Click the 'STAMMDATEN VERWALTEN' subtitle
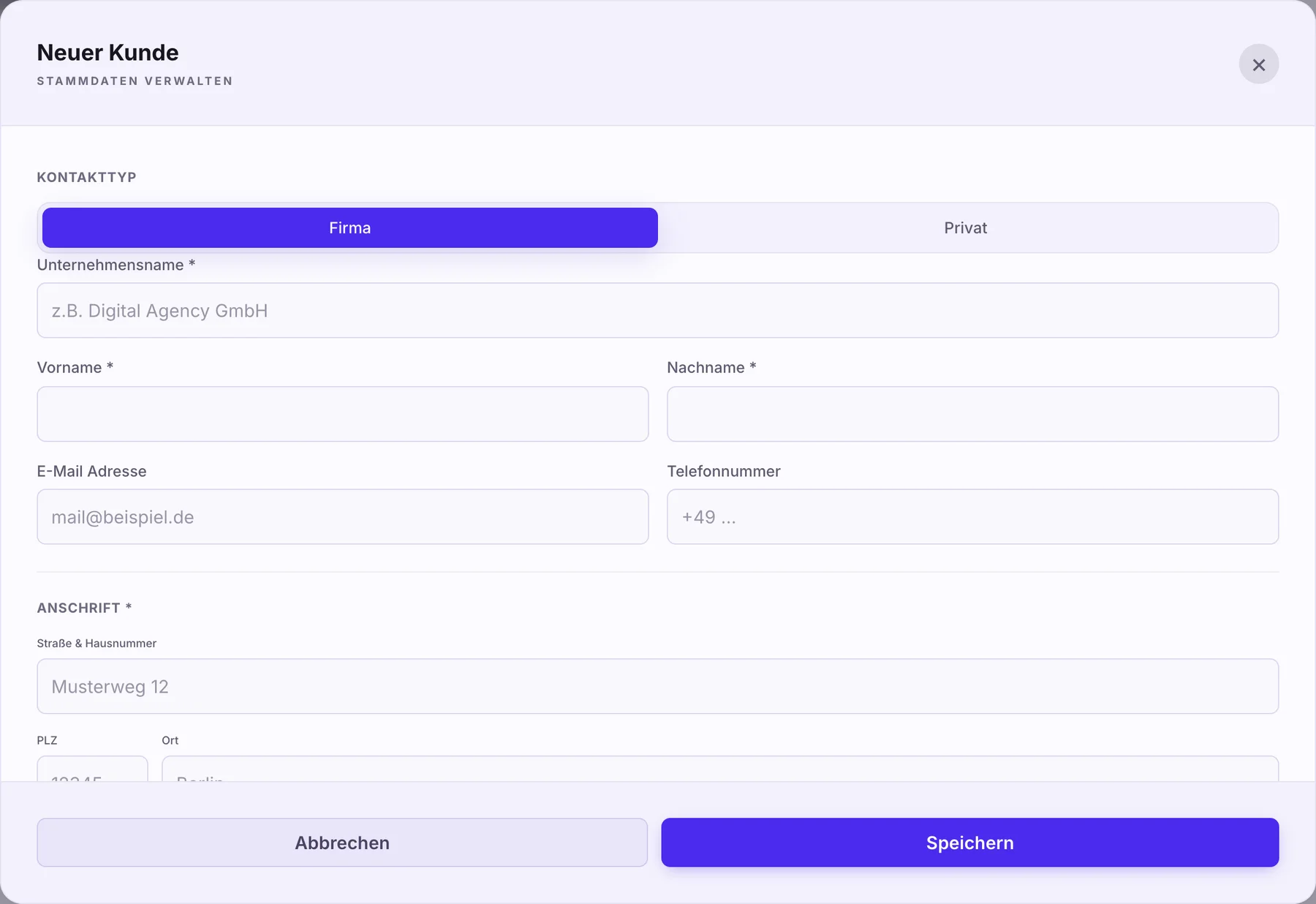The width and height of the screenshot is (1316, 904). tap(135, 81)
